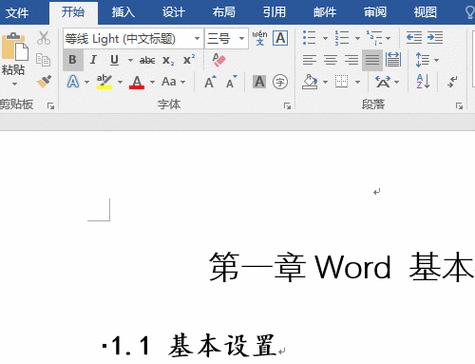Open multilevel list dropdown arrow
Viewport: 475px width, 364px height.
(388, 38)
